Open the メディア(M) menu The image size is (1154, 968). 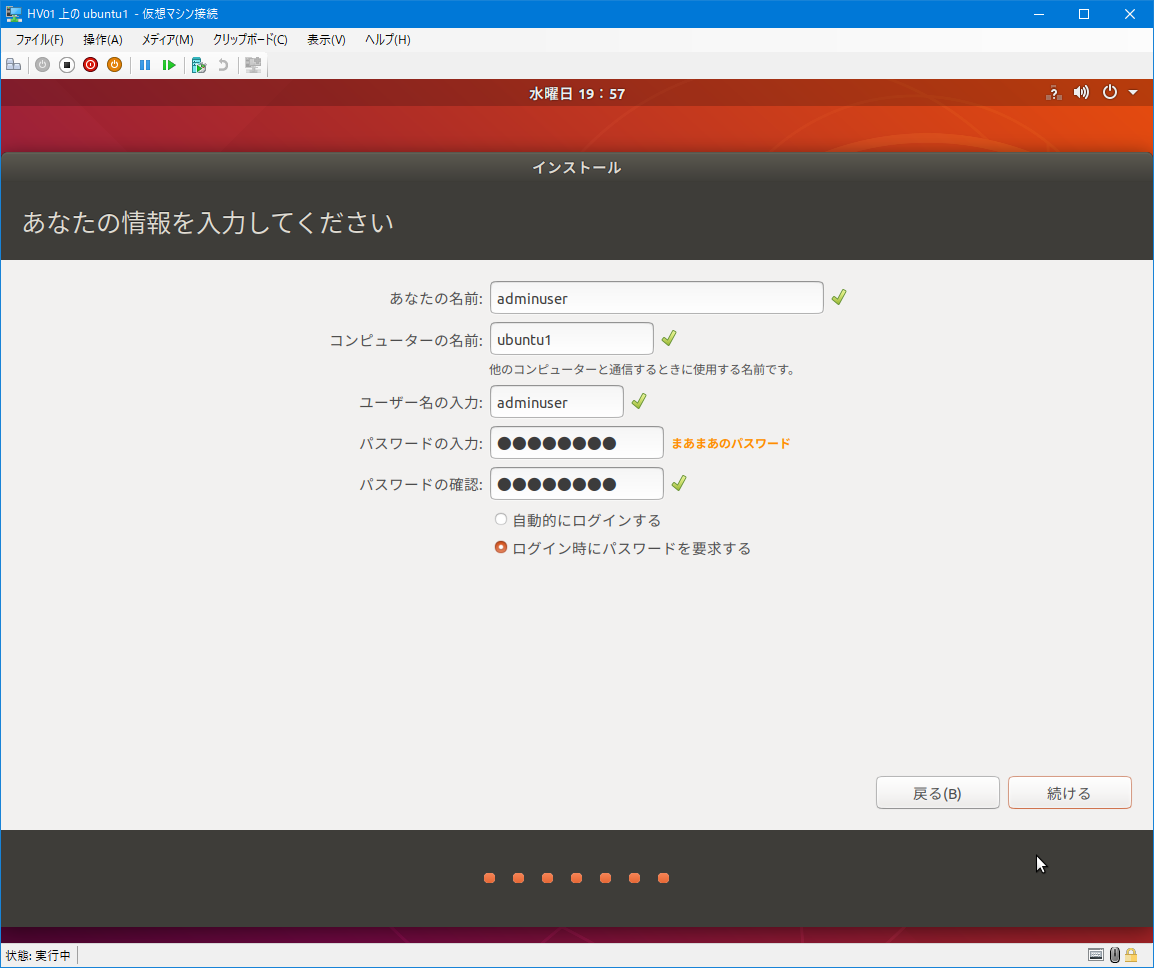167,40
